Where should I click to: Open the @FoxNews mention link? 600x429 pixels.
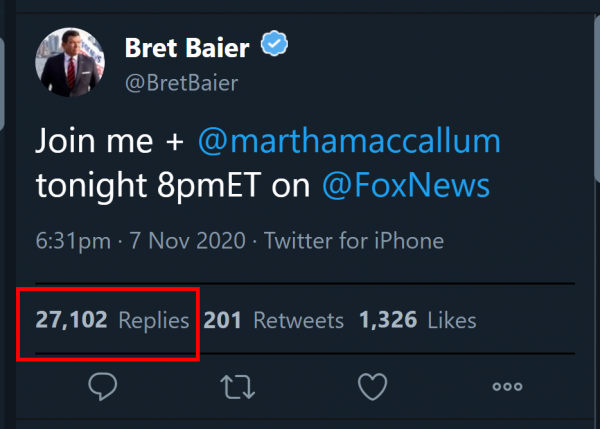tap(405, 185)
